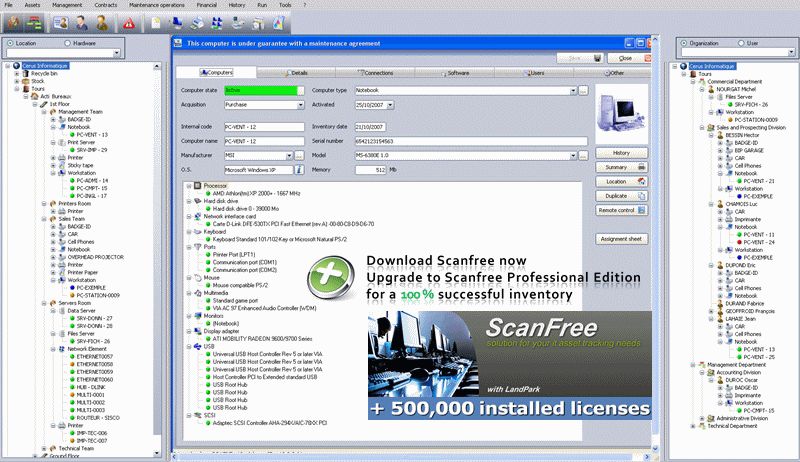Click the Assignment sheet button
Viewport: 800px width, 462px height.
pos(621,239)
